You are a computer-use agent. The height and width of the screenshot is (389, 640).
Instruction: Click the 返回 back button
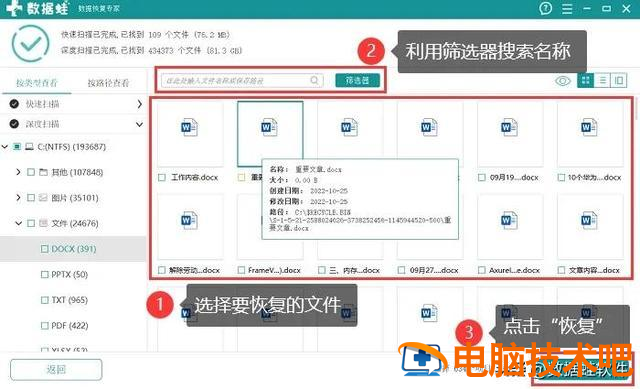tap(56, 370)
